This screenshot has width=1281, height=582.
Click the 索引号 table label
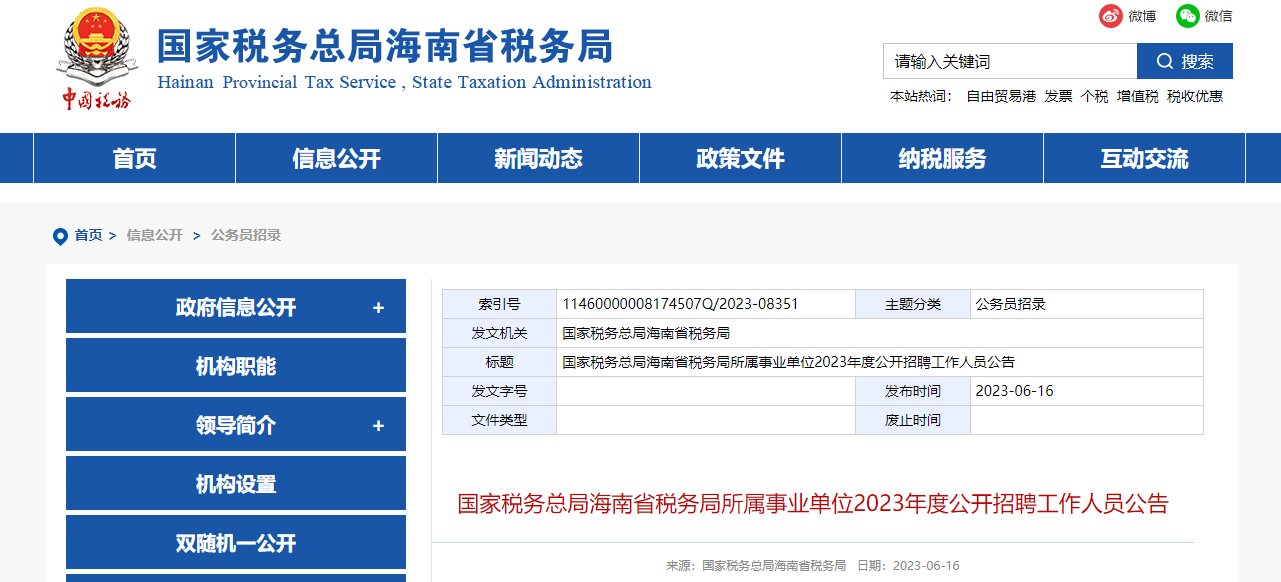pos(499,304)
